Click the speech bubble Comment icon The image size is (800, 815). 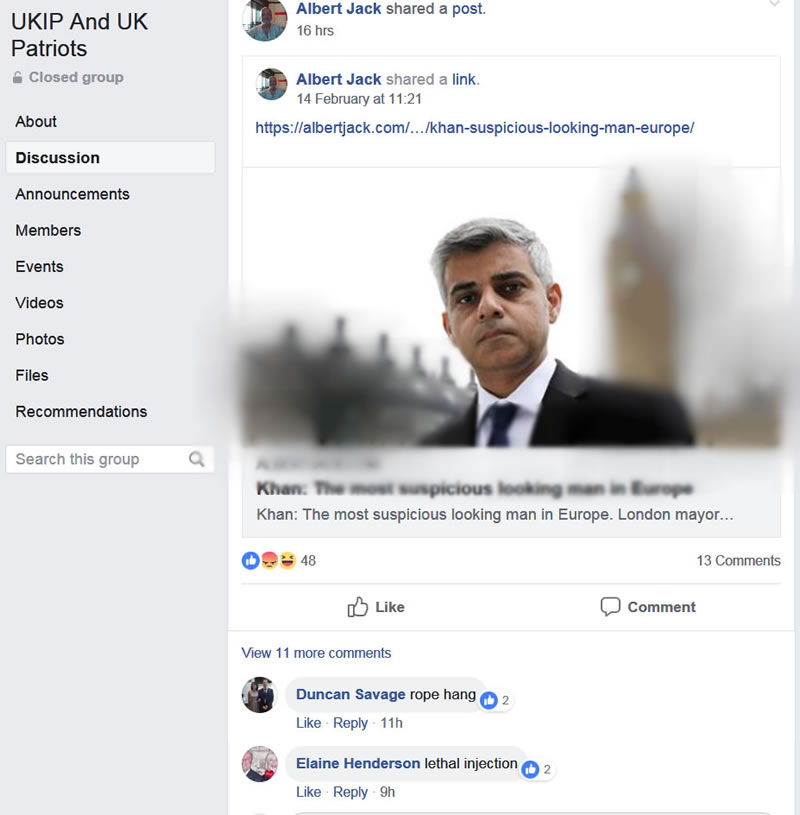(610, 607)
